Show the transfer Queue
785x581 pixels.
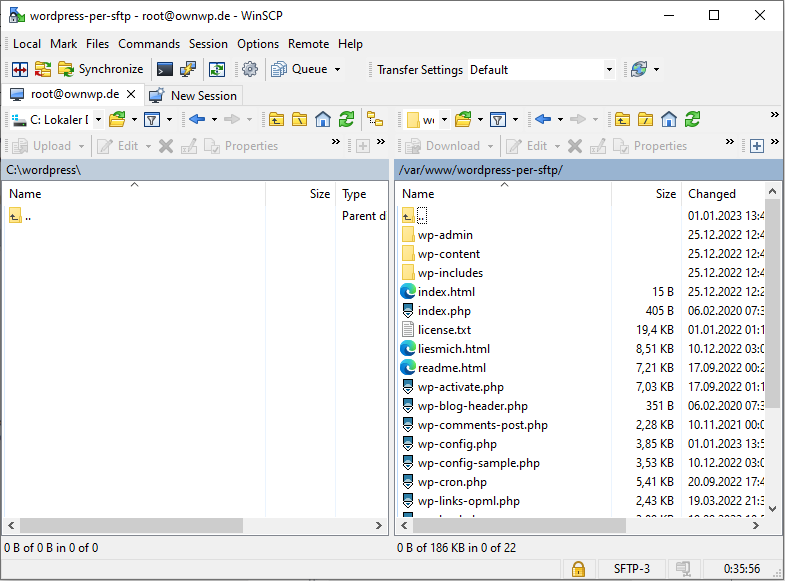click(299, 69)
